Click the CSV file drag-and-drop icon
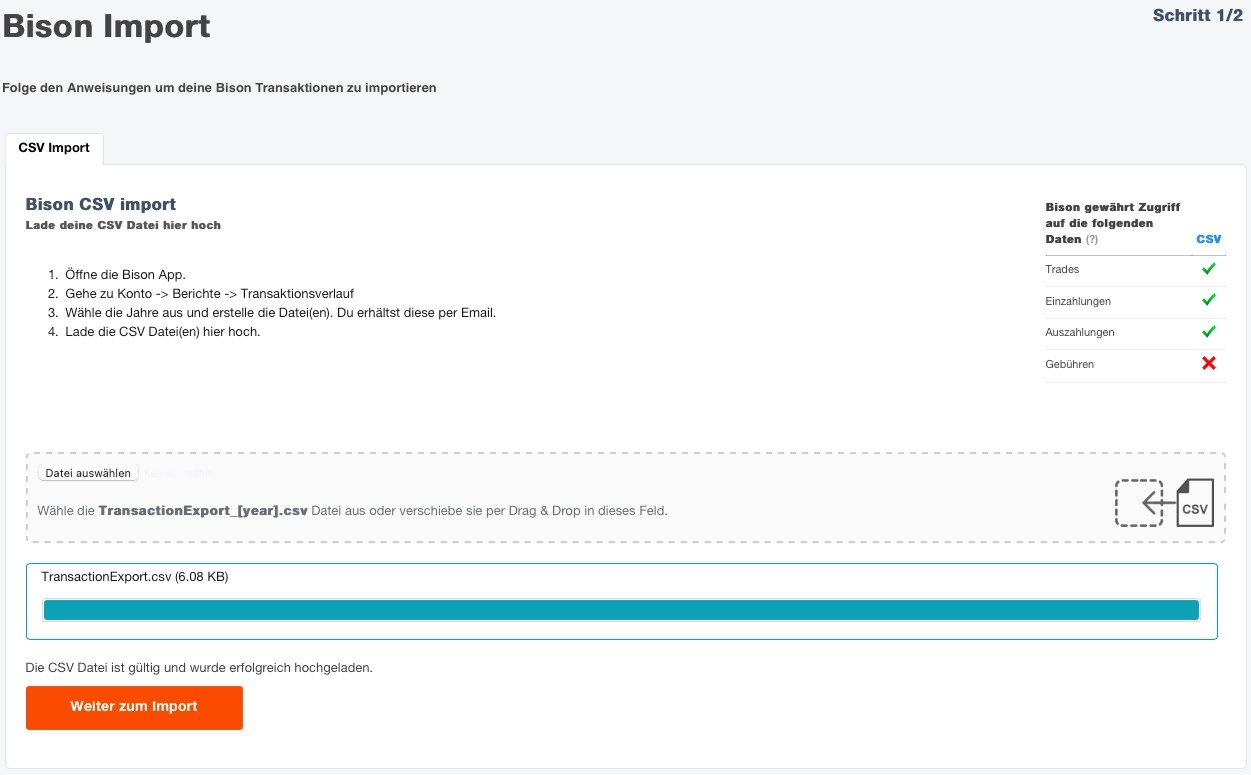The height and width of the screenshot is (775, 1251). pos(1165,502)
